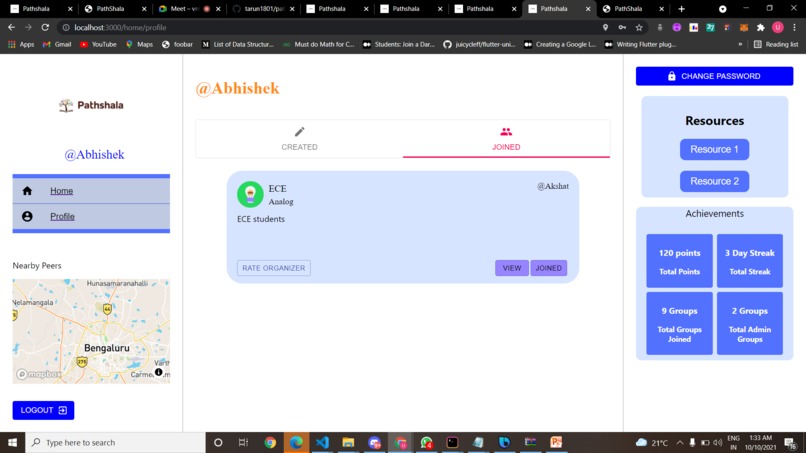Viewport: 806px width, 453px height.
Task: Switch to the Created tab
Action: (299, 139)
